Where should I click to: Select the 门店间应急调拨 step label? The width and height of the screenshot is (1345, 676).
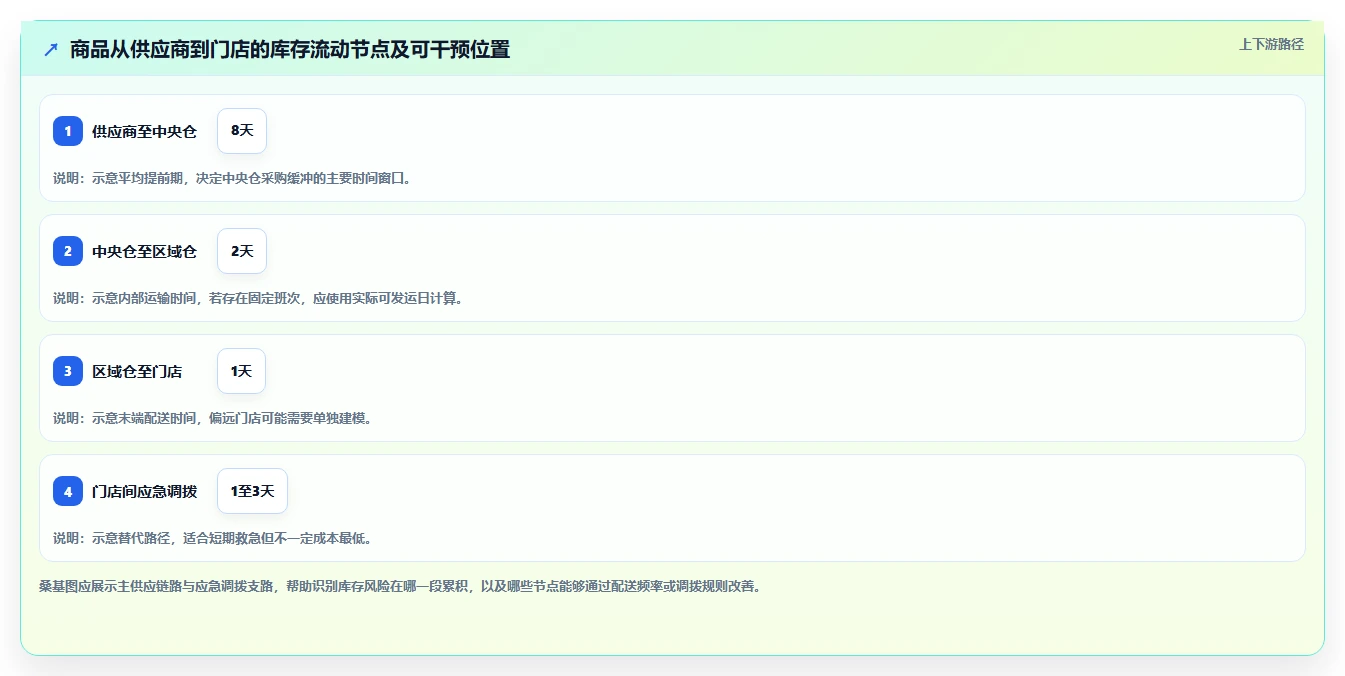click(x=144, y=491)
